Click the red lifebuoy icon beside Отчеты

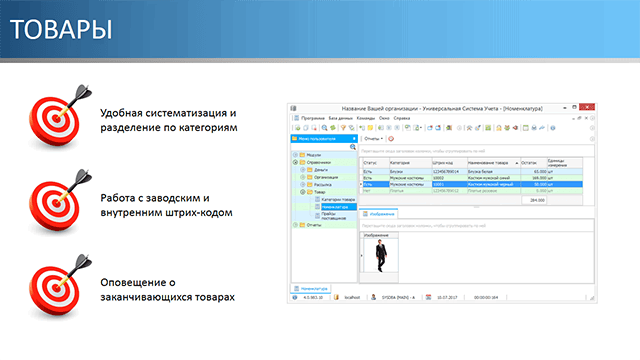coord(391,139)
